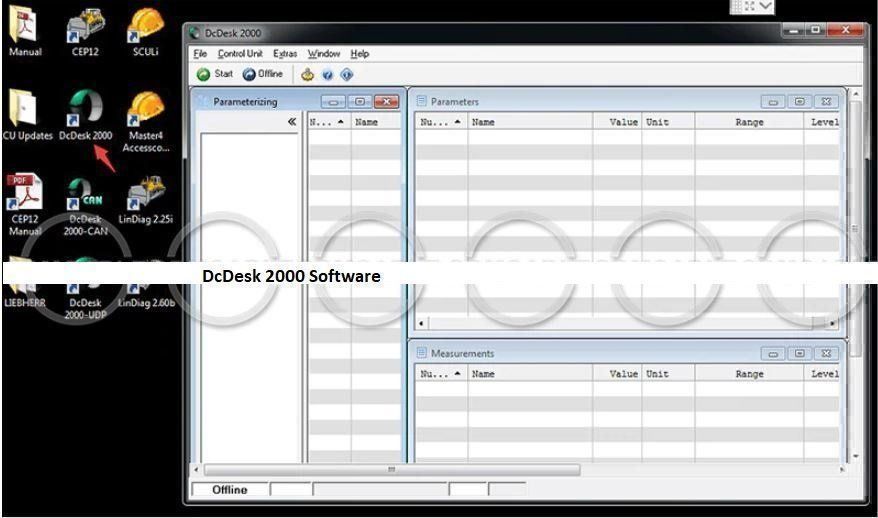Select the LinDiag 2.25i desktop icon
The image size is (878, 518).
pos(146,200)
